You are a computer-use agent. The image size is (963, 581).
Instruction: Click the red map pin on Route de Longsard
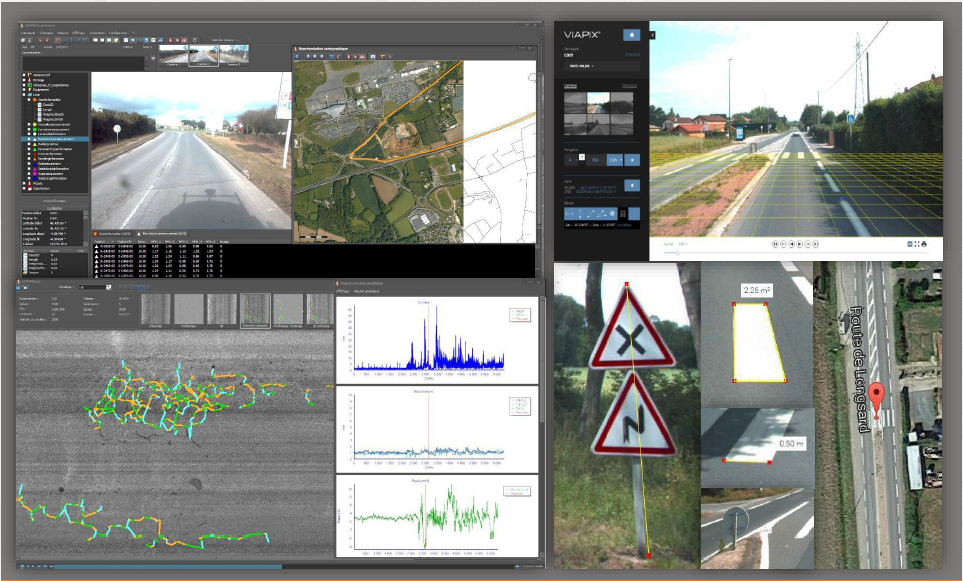[876, 394]
